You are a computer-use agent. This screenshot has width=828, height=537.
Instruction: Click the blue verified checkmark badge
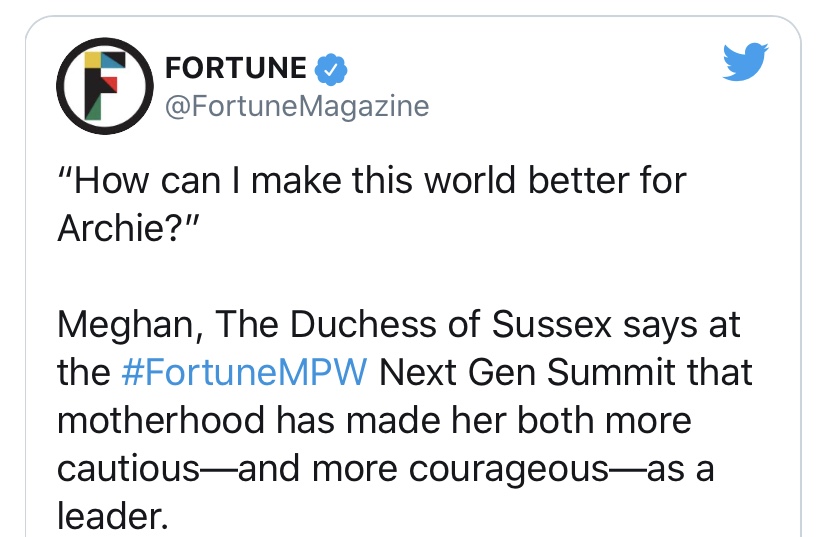pyautogui.click(x=331, y=68)
